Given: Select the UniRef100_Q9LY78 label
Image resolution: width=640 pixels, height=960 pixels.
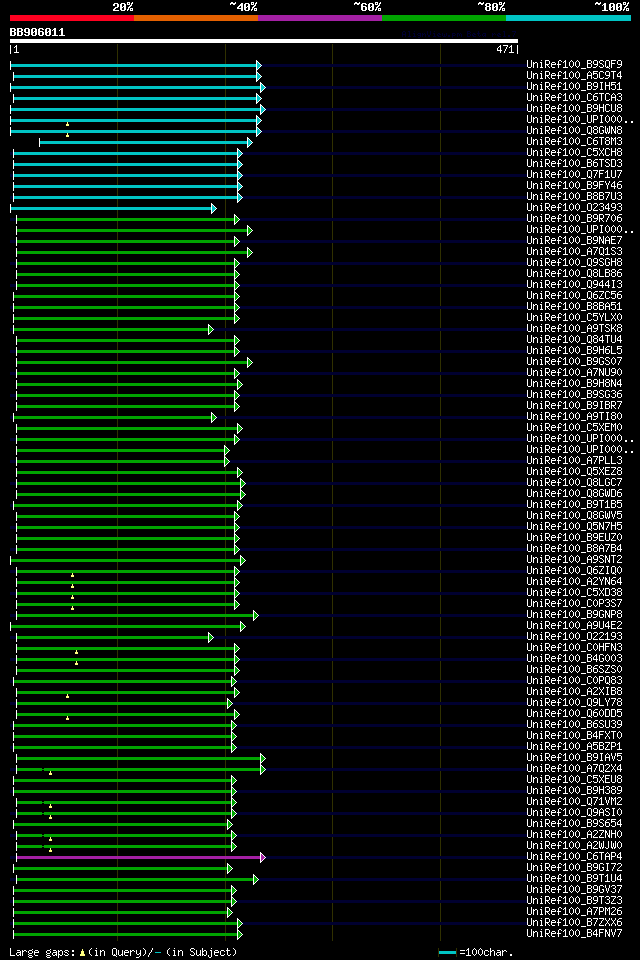Looking at the screenshot, I should point(574,703).
